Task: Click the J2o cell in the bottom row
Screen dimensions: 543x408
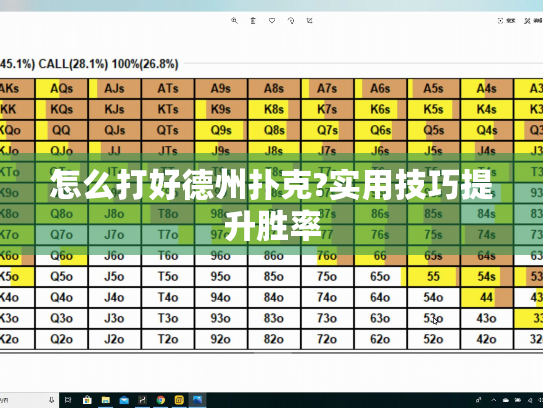Action: tap(115, 339)
